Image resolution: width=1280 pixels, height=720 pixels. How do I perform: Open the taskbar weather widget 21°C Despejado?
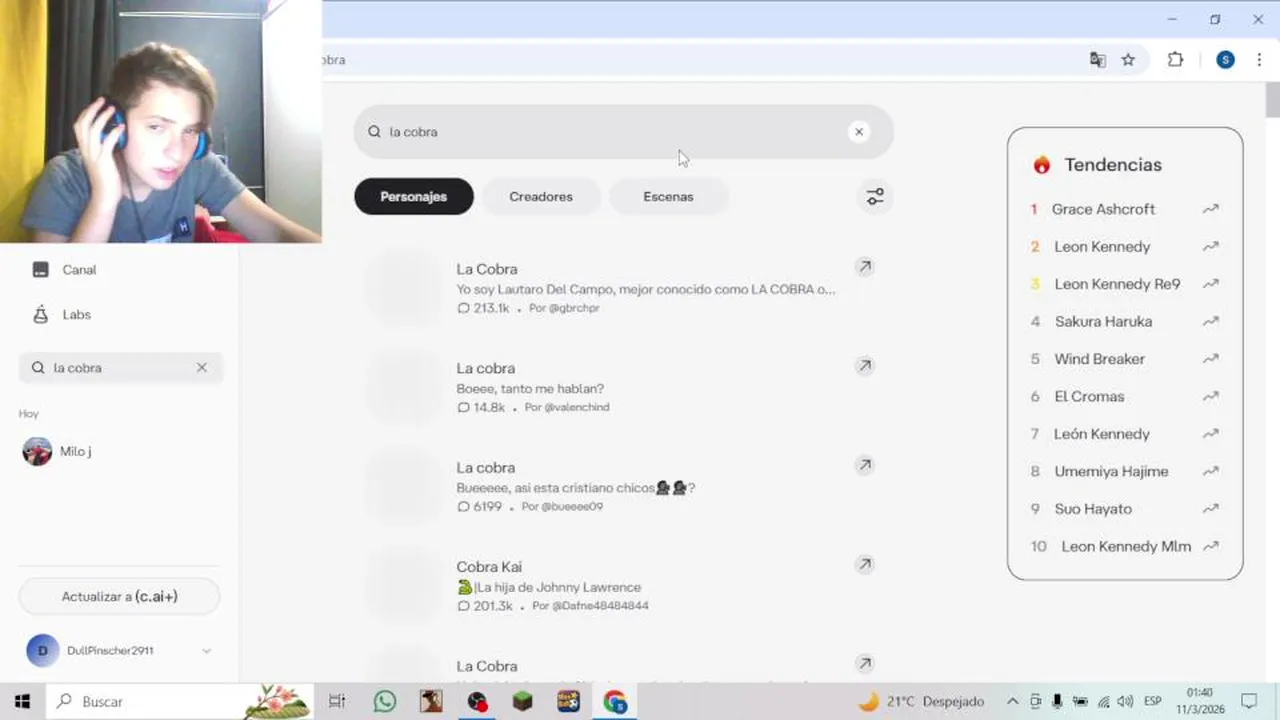tap(921, 702)
